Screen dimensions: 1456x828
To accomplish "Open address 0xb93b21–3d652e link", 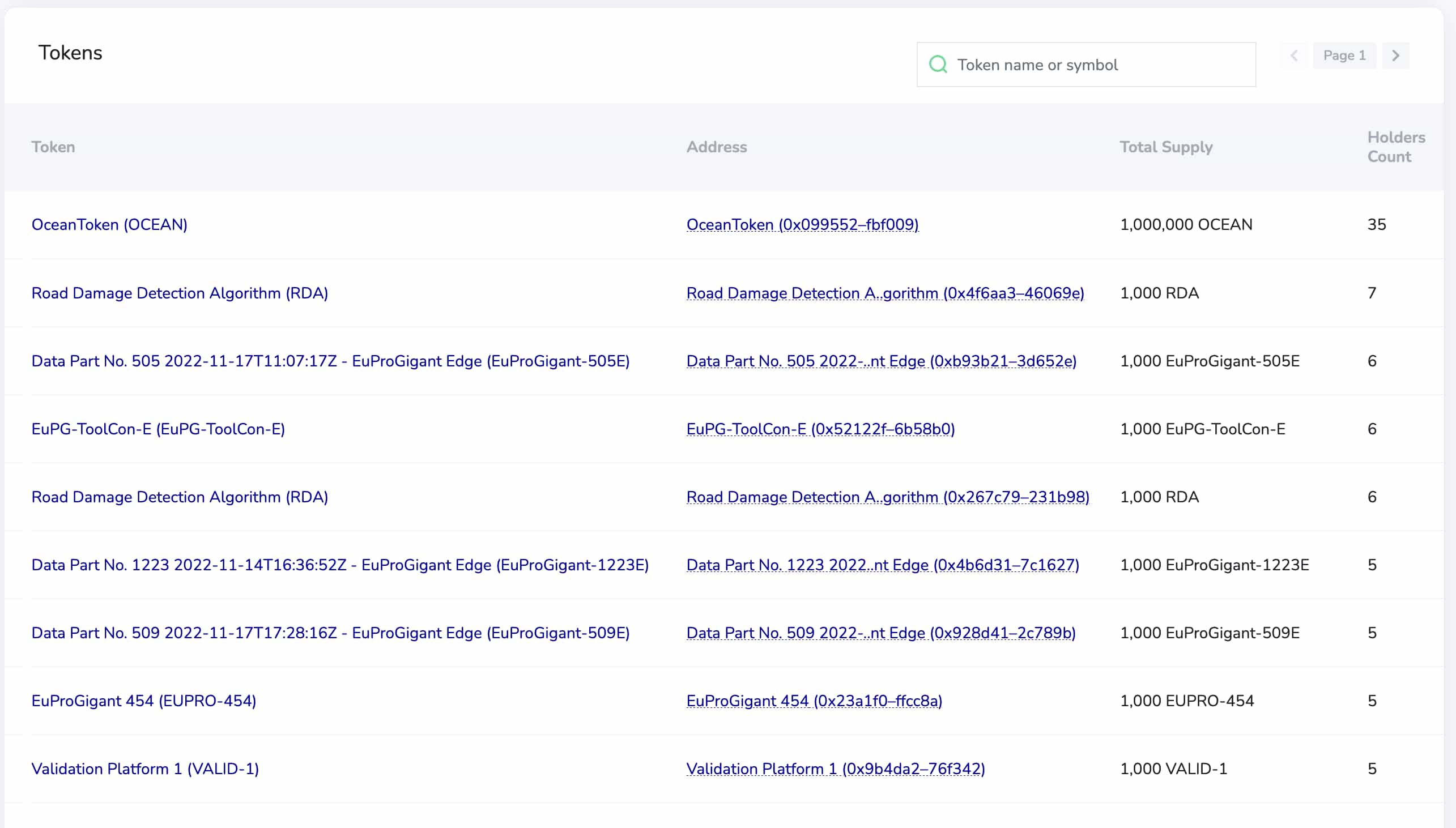I will pos(882,361).
